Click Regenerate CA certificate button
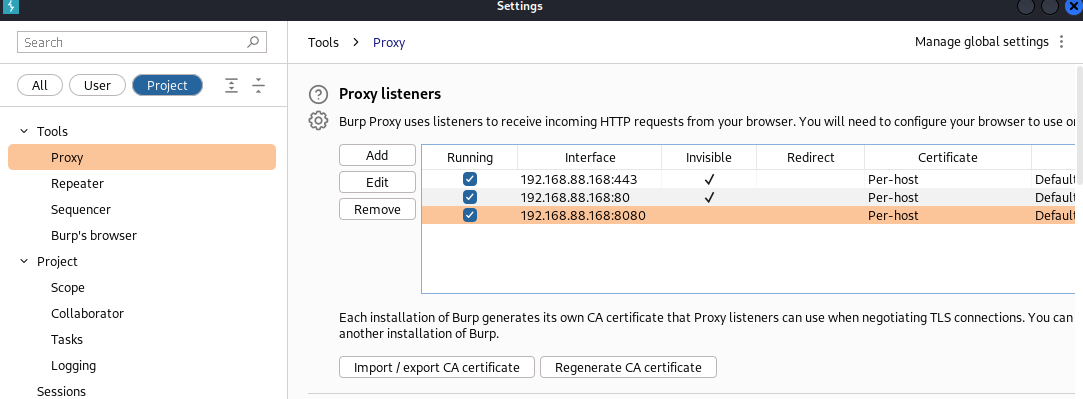The height and width of the screenshot is (399, 1083). [x=628, y=367]
